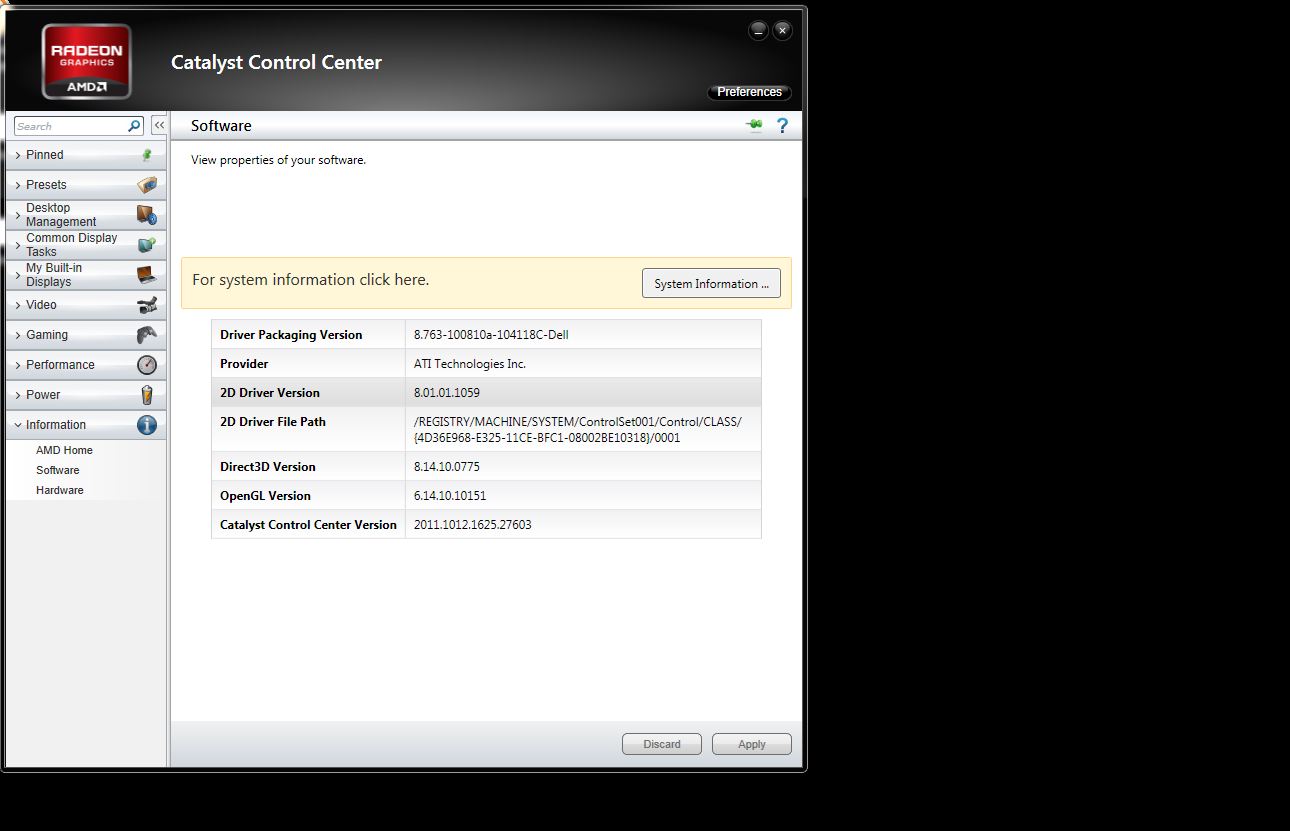
Task: Open help with the question mark icon
Action: (x=782, y=125)
